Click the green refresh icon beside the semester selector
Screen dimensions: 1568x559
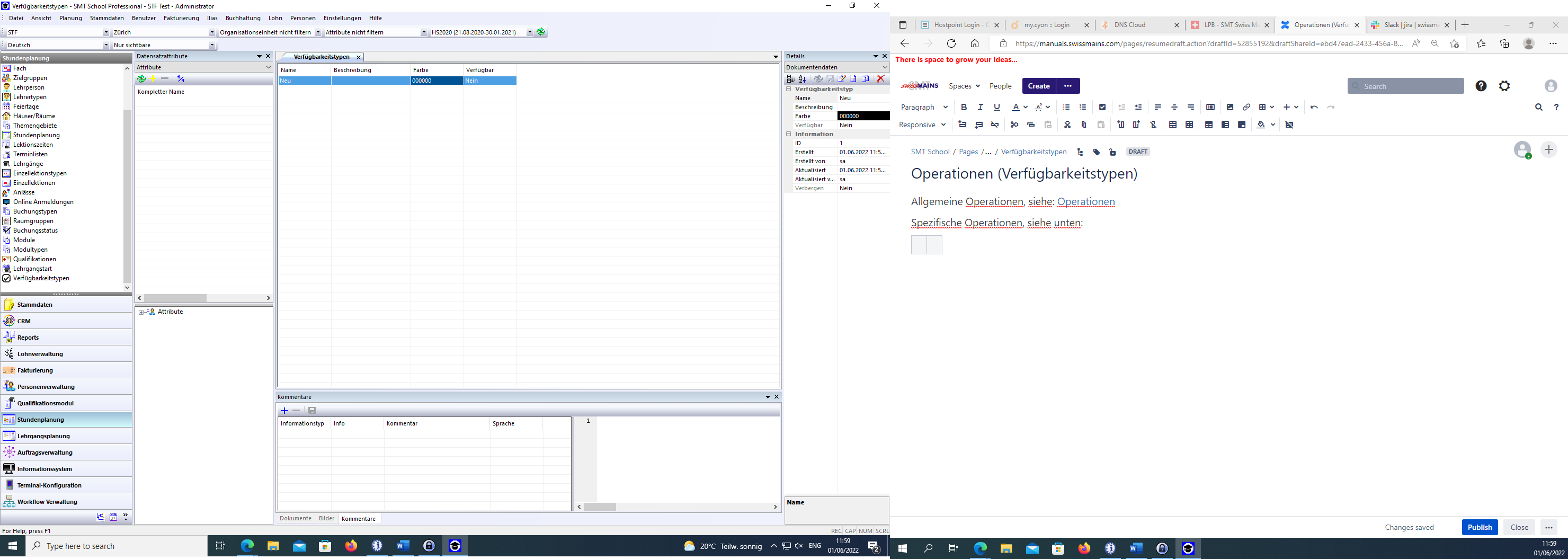540,32
